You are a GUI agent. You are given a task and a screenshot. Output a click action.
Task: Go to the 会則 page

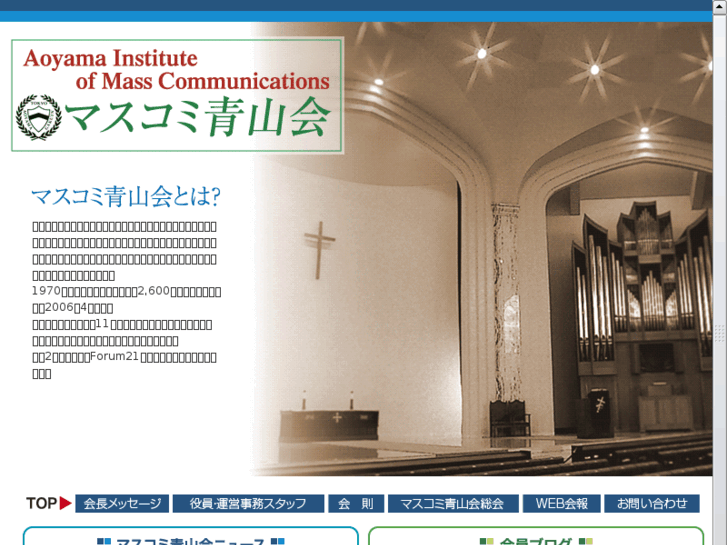click(x=356, y=504)
